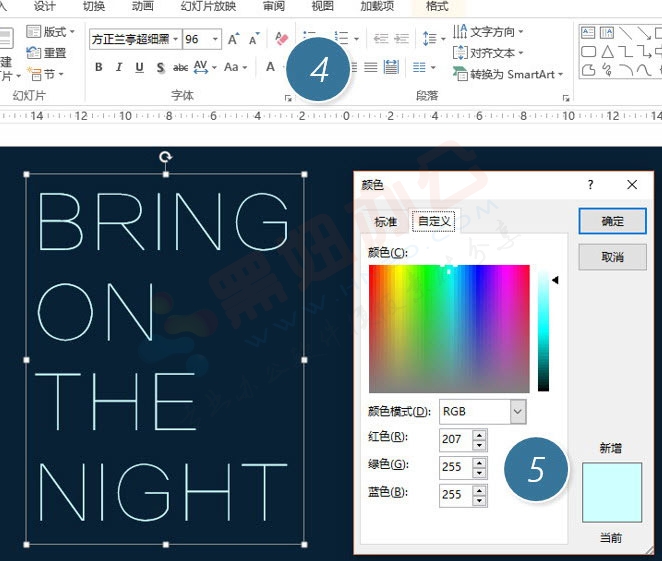The width and height of the screenshot is (662, 561).
Task: Open the font name dropdown
Action: click(176, 40)
